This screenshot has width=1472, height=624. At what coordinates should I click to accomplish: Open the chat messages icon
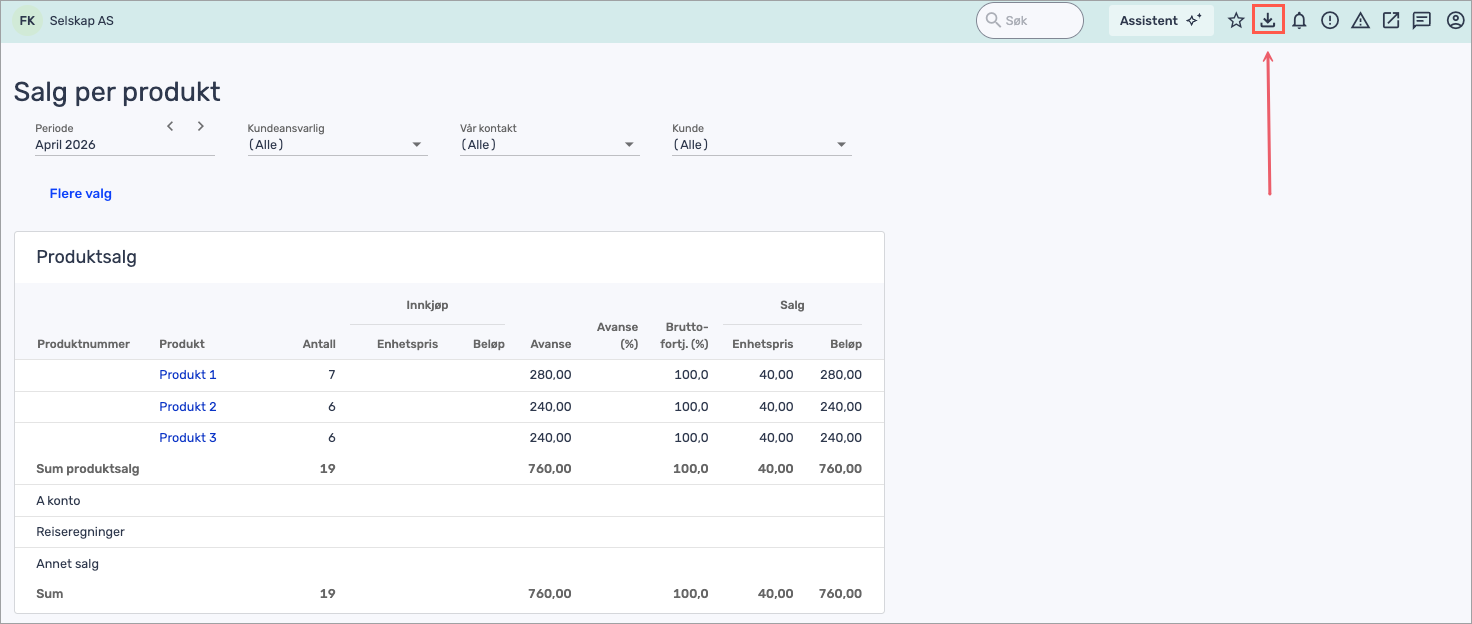tap(1421, 20)
